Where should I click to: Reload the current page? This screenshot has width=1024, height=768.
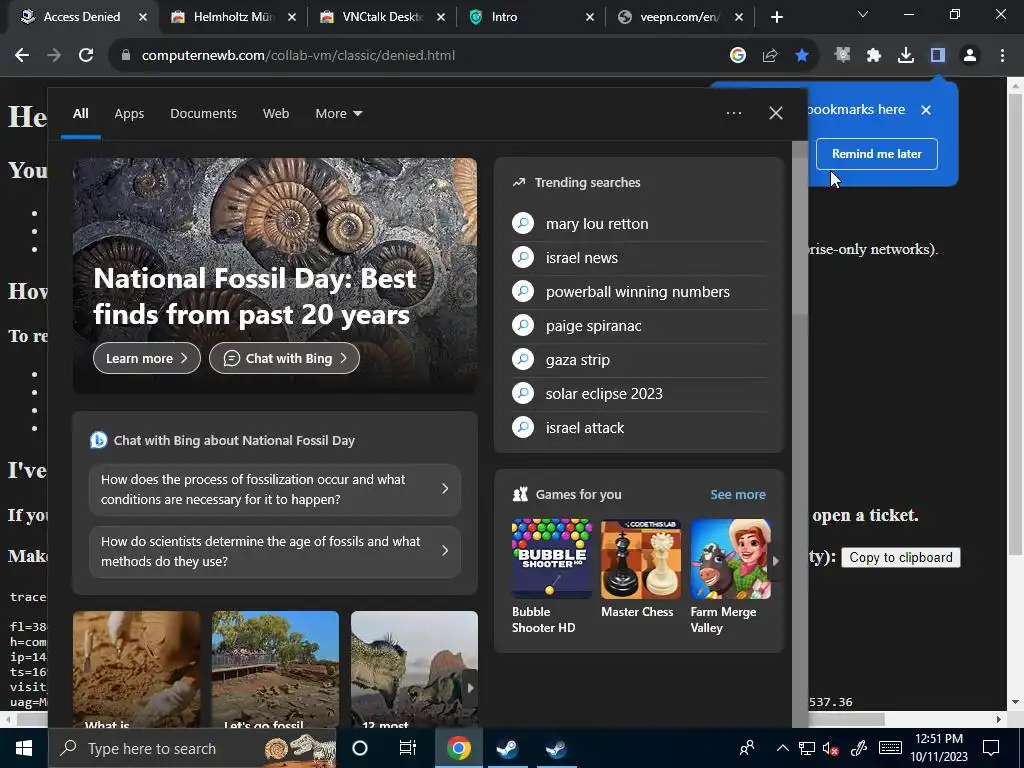click(x=86, y=56)
